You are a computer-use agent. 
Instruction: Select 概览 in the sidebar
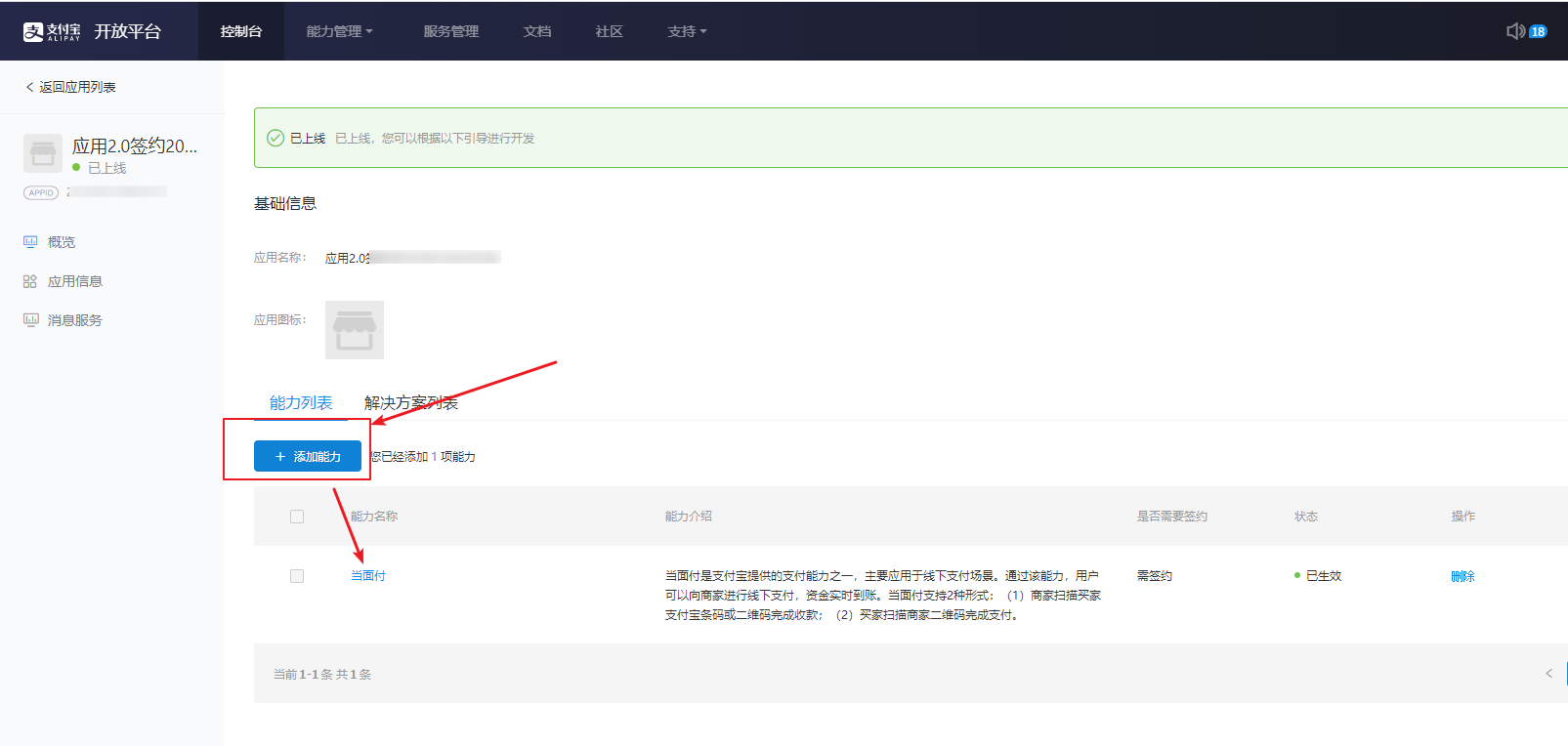[x=62, y=242]
